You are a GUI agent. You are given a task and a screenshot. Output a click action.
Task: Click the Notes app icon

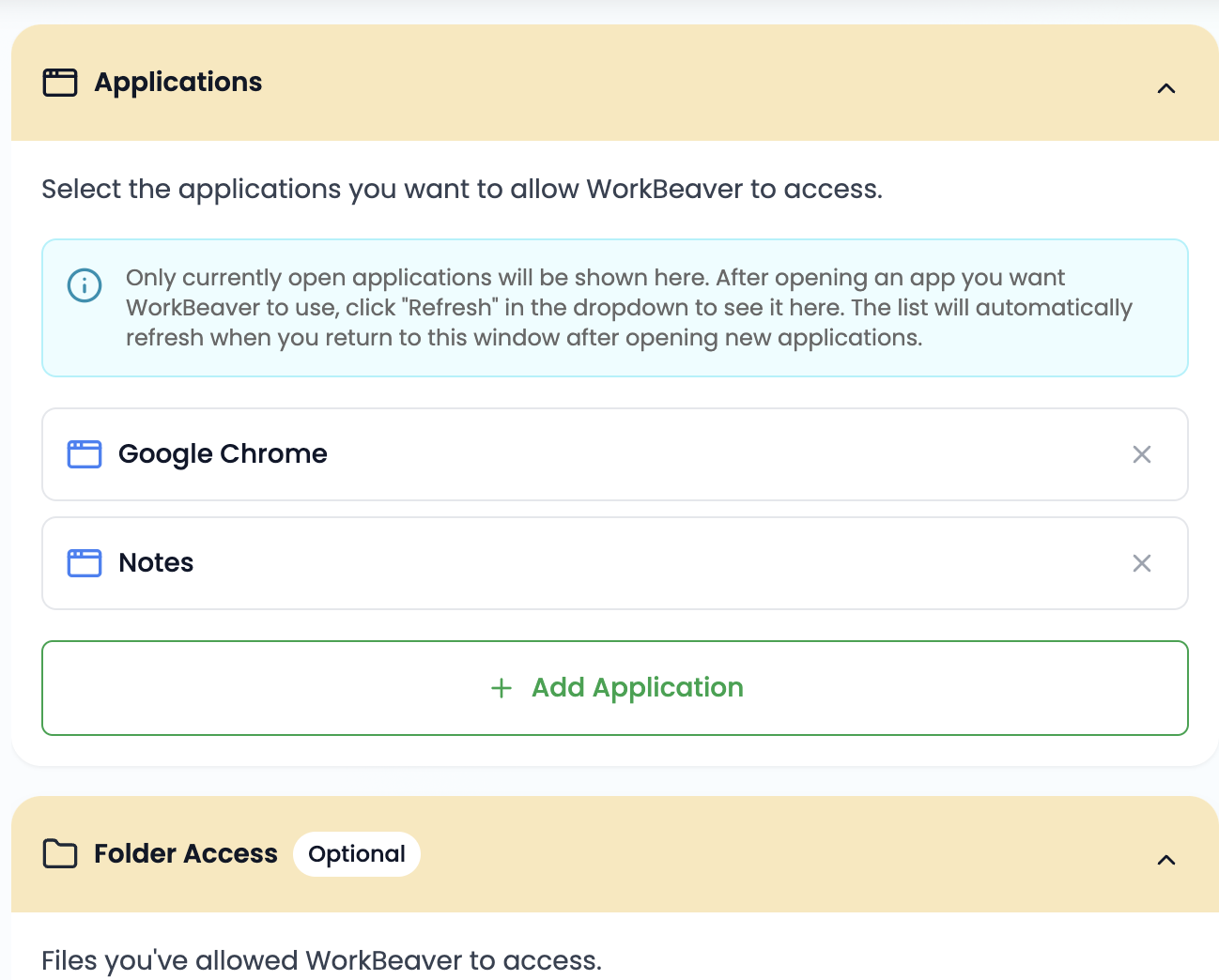pyautogui.click(x=84, y=562)
